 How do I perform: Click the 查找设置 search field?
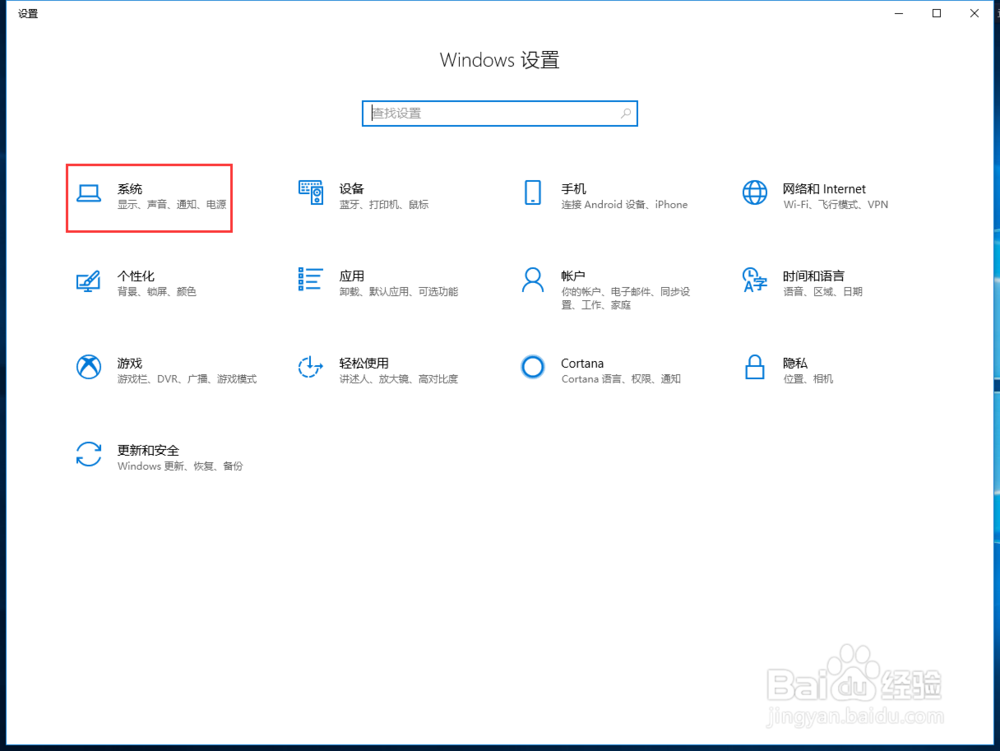click(500, 113)
